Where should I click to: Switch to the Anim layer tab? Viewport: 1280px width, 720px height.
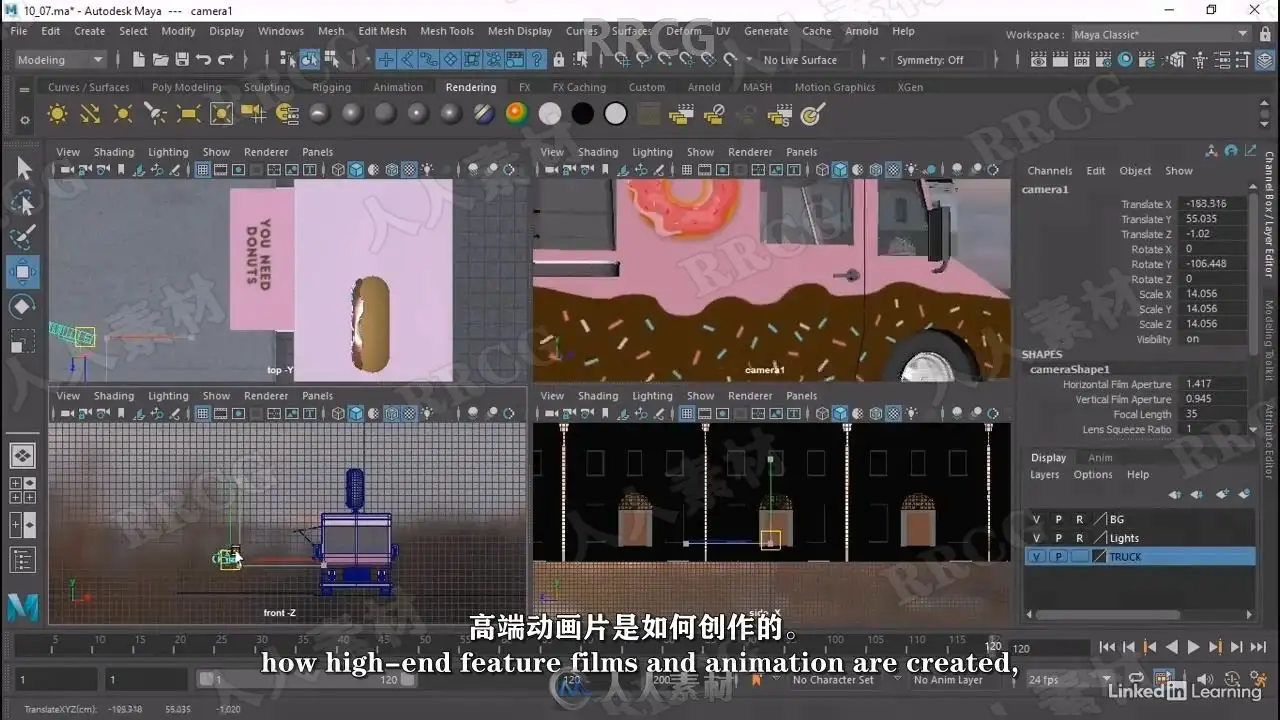(x=1100, y=457)
